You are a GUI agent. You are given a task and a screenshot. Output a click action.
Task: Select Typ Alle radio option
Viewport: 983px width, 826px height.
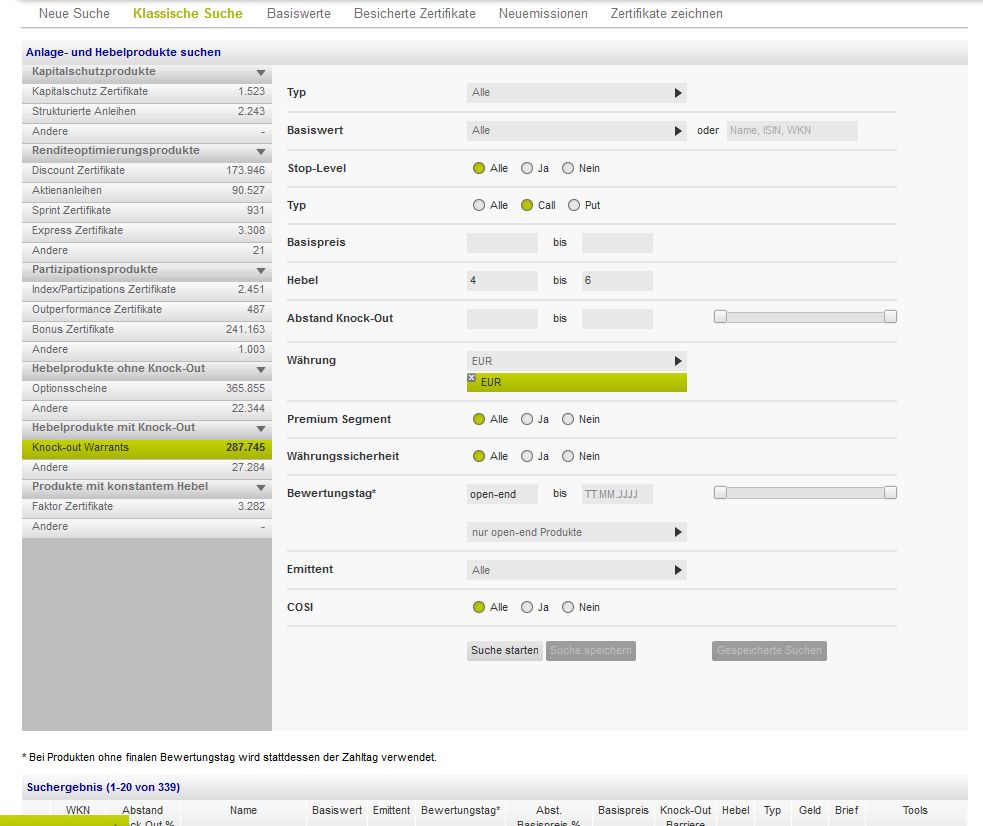click(x=479, y=205)
